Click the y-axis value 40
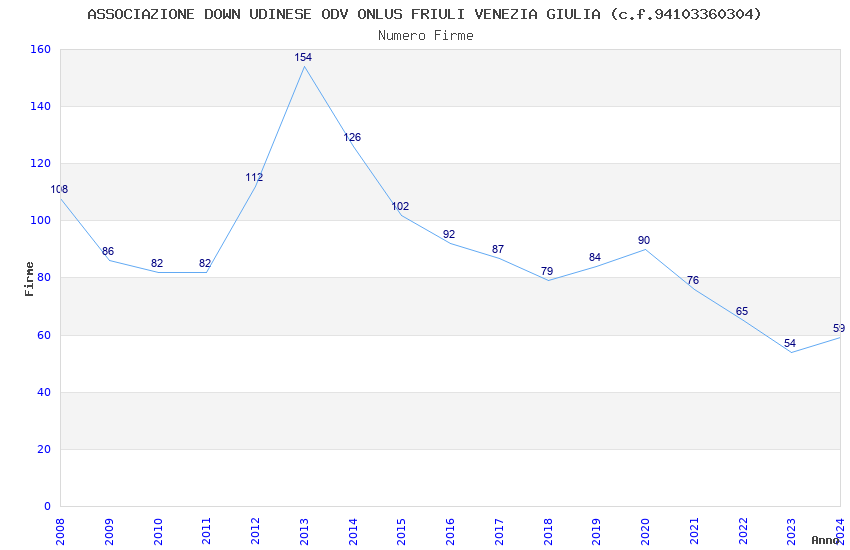Viewport: 850px width, 550px height. coord(43,392)
